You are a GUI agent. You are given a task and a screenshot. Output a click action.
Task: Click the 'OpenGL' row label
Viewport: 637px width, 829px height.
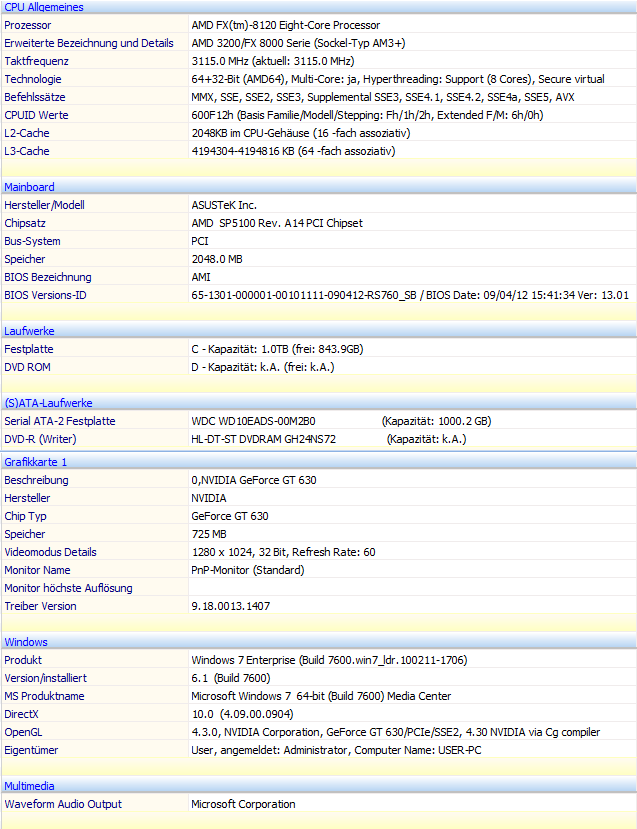pos(23,731)
